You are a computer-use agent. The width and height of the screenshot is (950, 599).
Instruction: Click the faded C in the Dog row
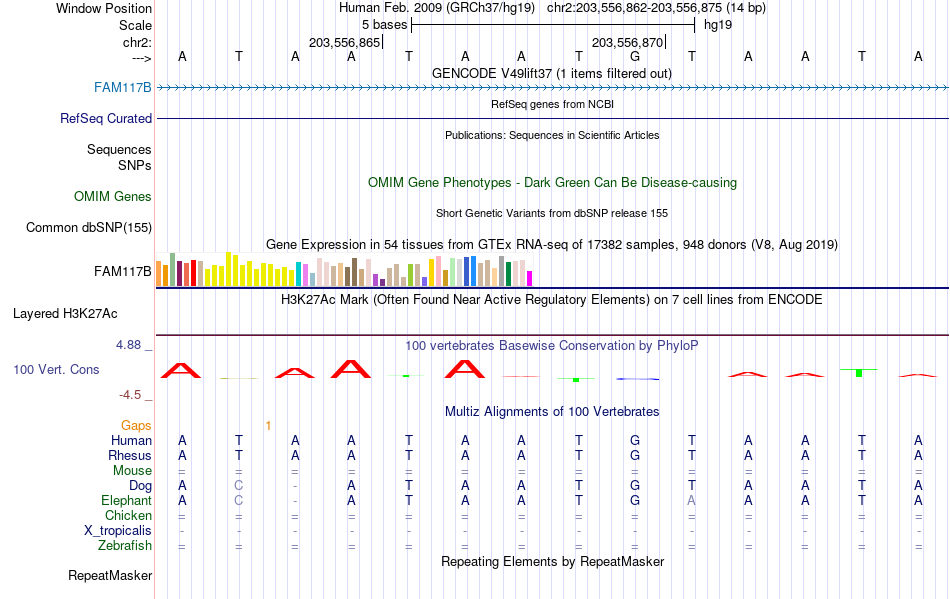point(239,485)
